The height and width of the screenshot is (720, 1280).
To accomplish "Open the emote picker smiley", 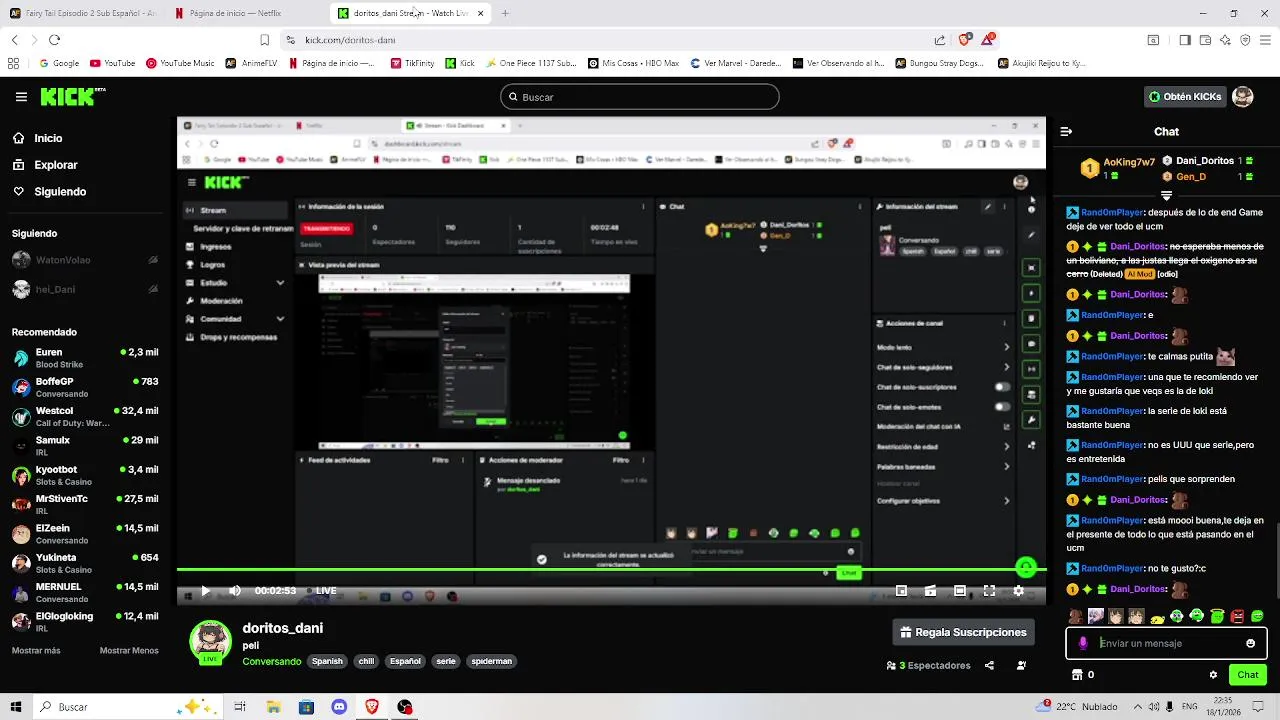I will pos(1250,643).
